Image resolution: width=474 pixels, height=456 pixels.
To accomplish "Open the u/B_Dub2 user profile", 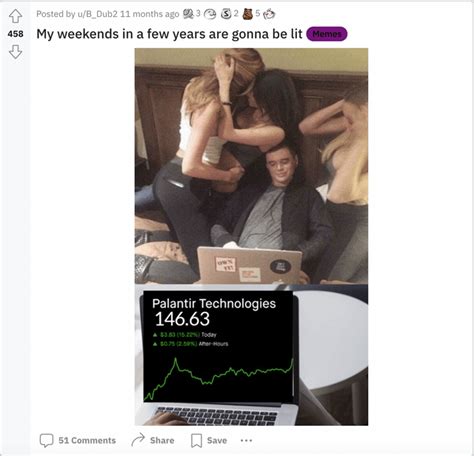I will (x=97, y=14).
